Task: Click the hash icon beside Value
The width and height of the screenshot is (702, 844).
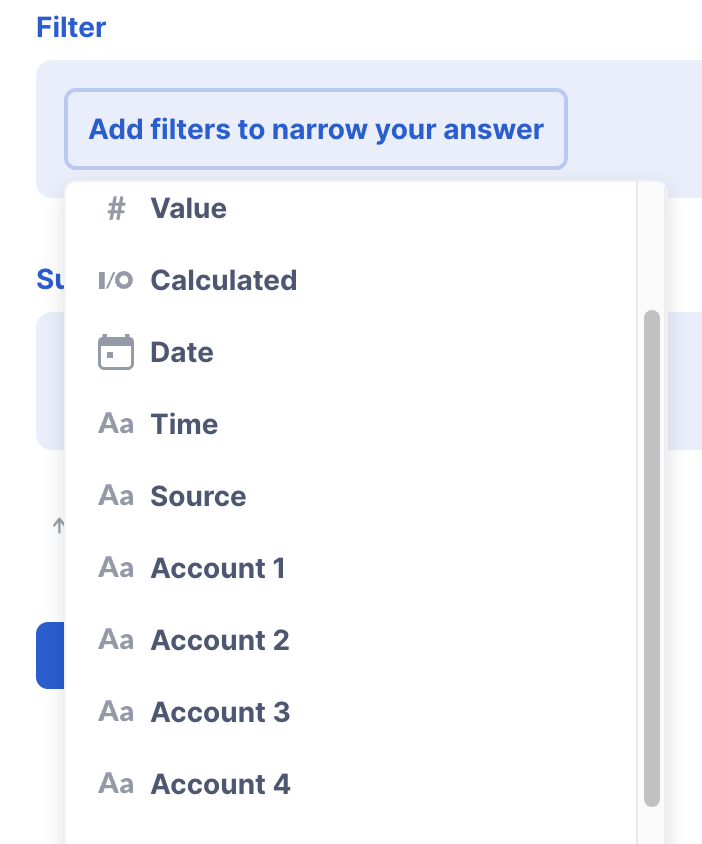Action: (116, 209)
